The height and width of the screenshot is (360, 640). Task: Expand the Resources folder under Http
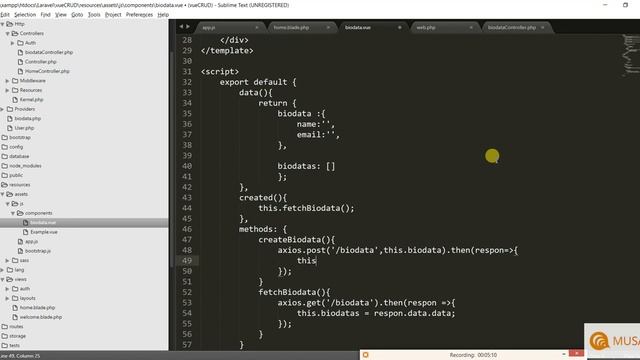point(8,90)
